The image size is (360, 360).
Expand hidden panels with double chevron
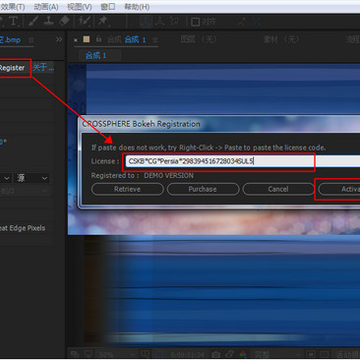click(x=59, y=39)
